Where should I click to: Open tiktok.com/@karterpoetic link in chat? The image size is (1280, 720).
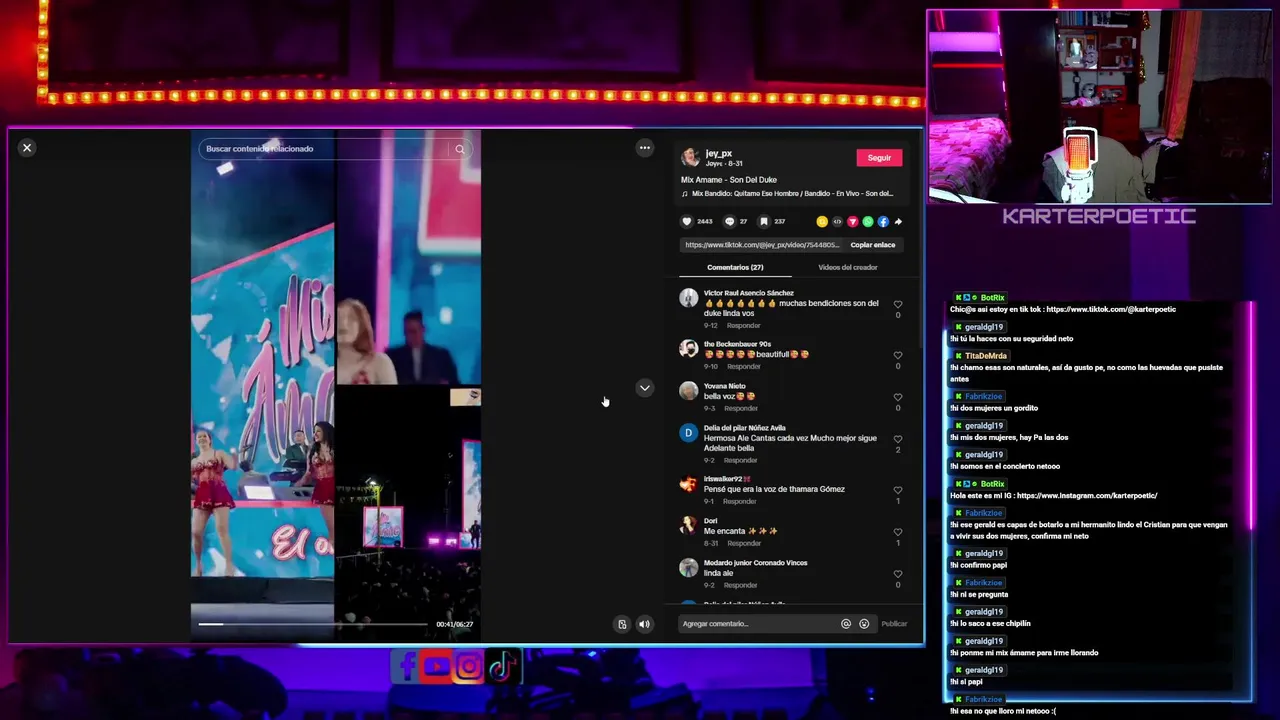(x=1111, y=309)
